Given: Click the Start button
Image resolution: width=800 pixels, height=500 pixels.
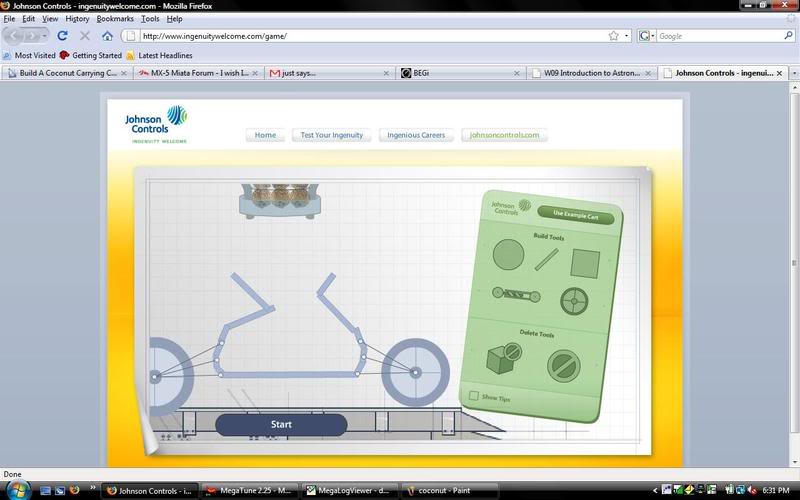Looking at the screenshot, I should point(281,424).
